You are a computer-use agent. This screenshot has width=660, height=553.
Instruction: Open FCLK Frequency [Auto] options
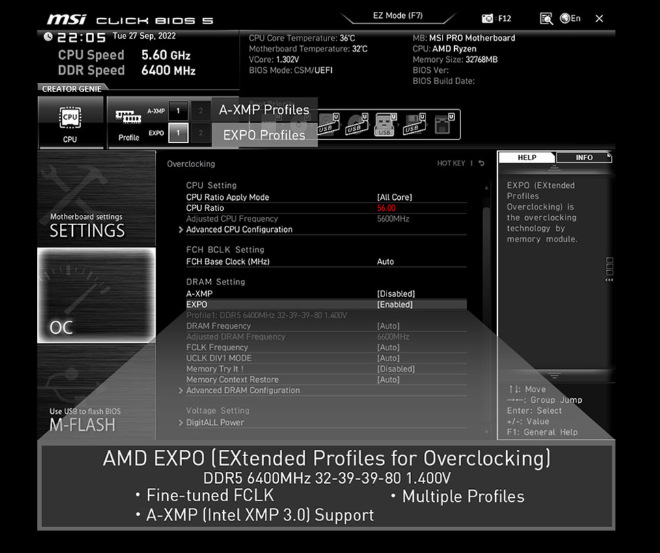388,347
